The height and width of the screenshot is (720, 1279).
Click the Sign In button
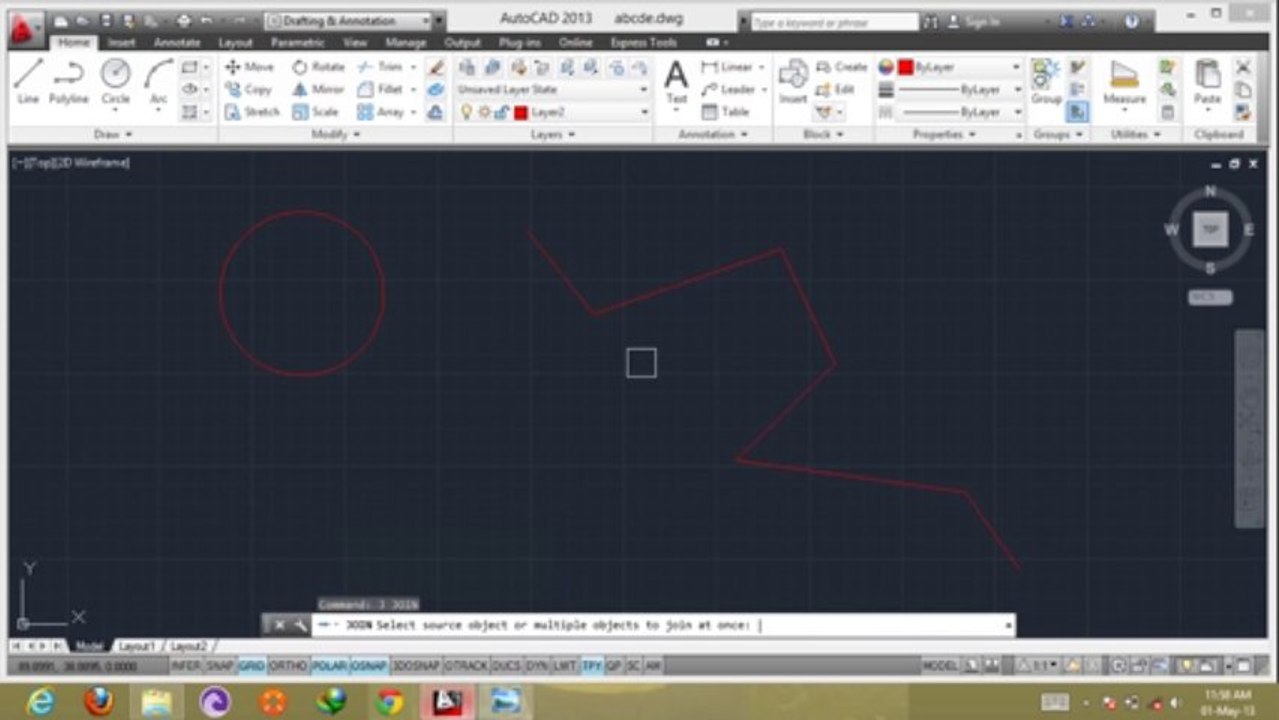[x=973, y=21]
